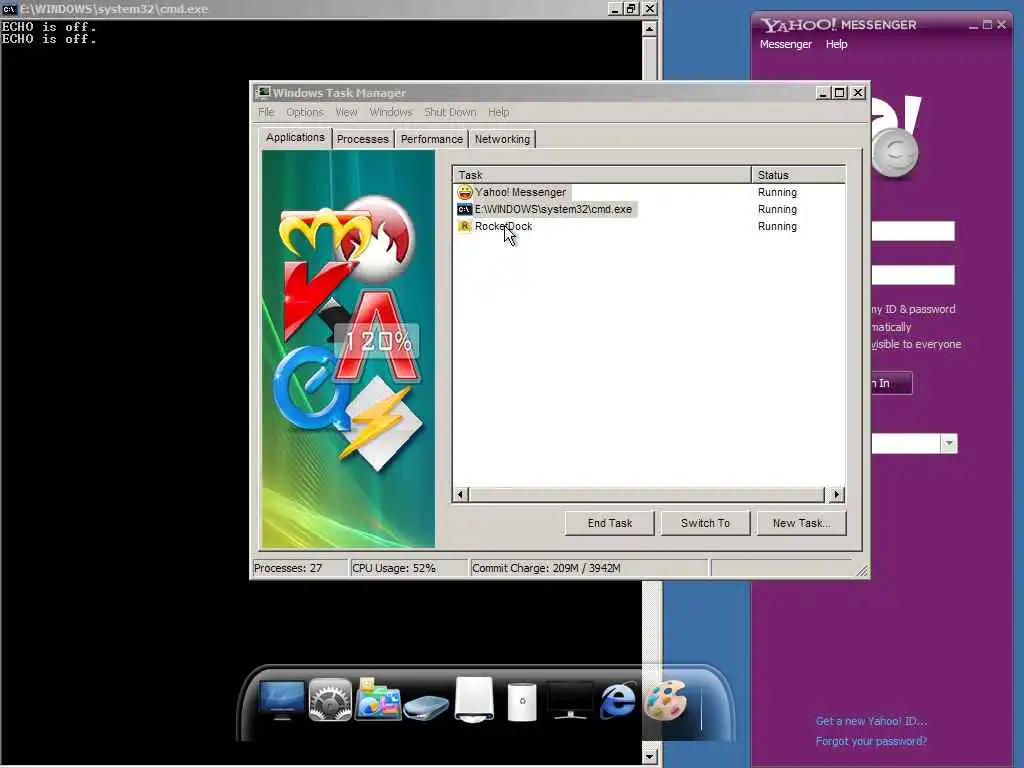Click Running status of RocketDock row
The height and width of the screenshot is (768, 1024).
coord(777,226)
